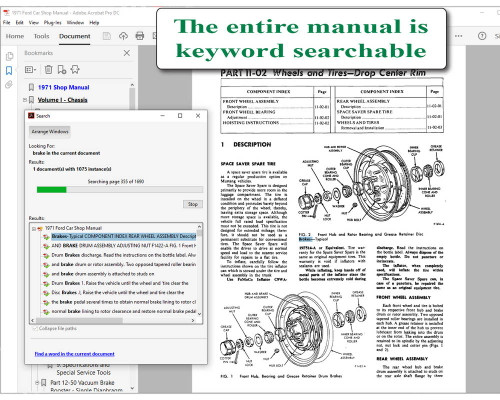Open the 1971 Shop Manual bookmark
500x400 pixels.
[x=63, y=87]
